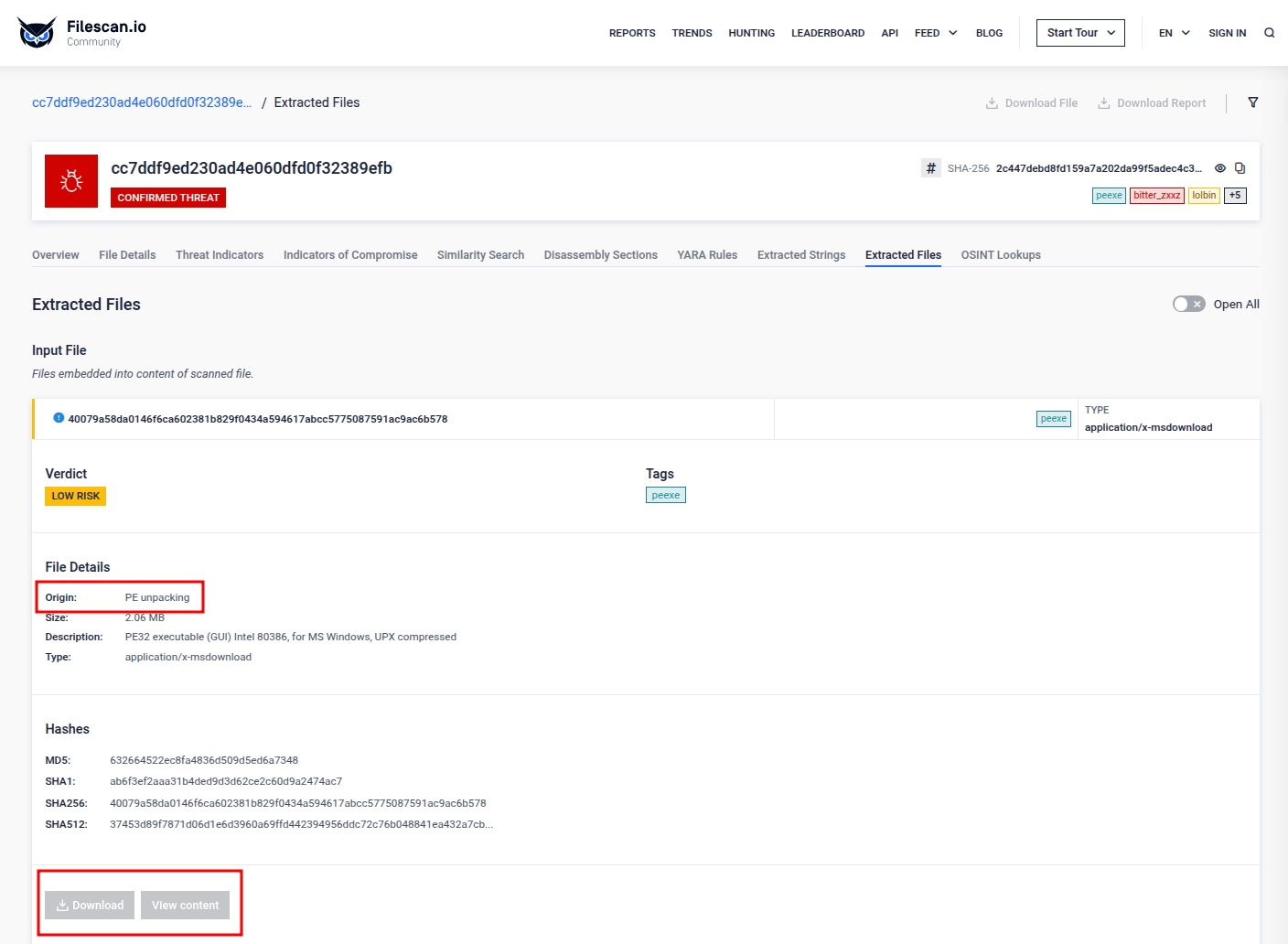Switch to the Threat Indicators tab
Viewport: 1288px width, 944px height.
click(220, 255)
